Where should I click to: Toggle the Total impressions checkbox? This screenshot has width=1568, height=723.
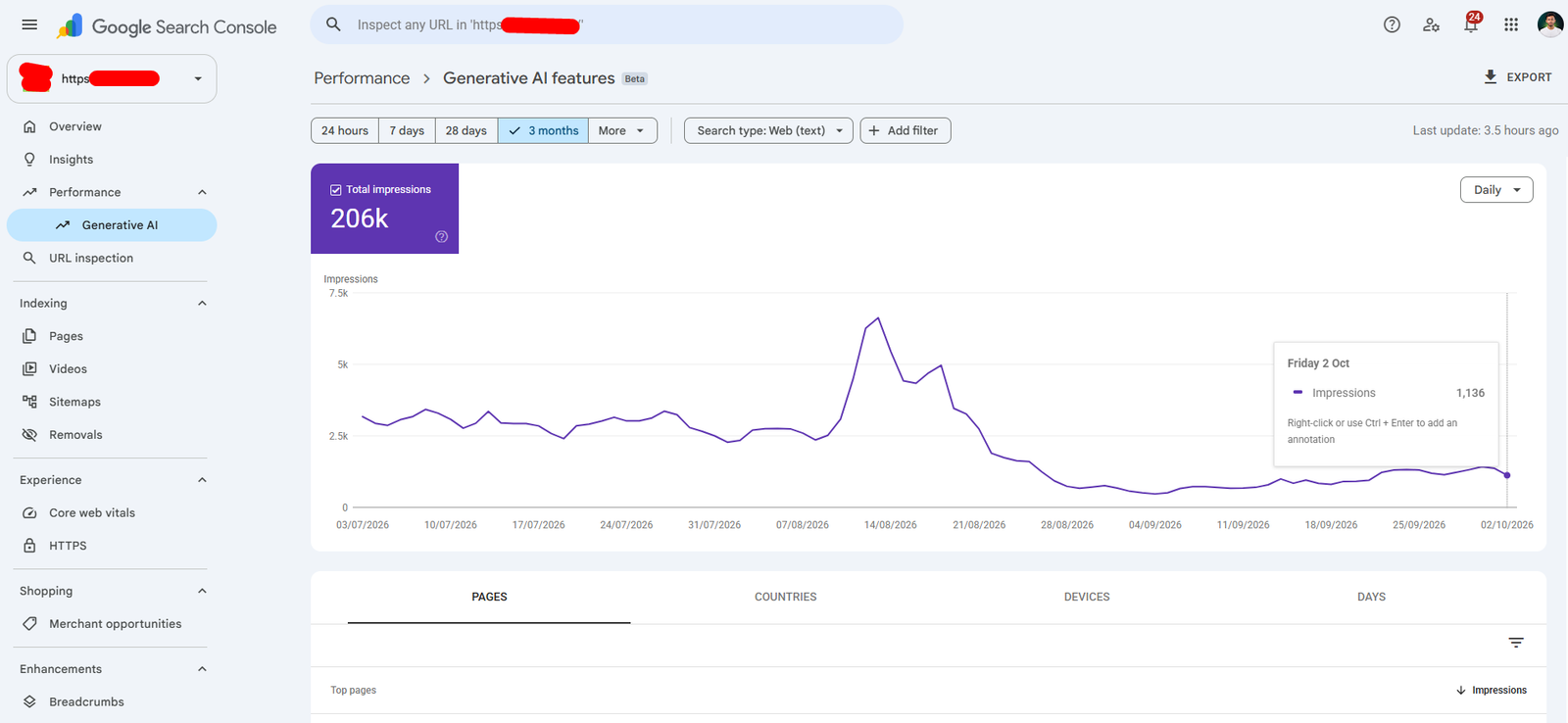(336, 190)
